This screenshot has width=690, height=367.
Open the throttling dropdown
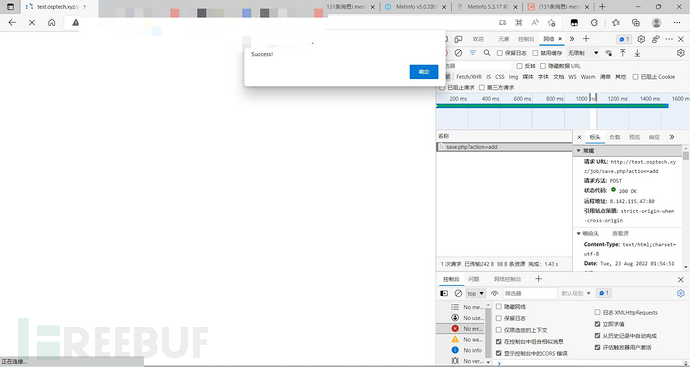(x=583, y=53)
